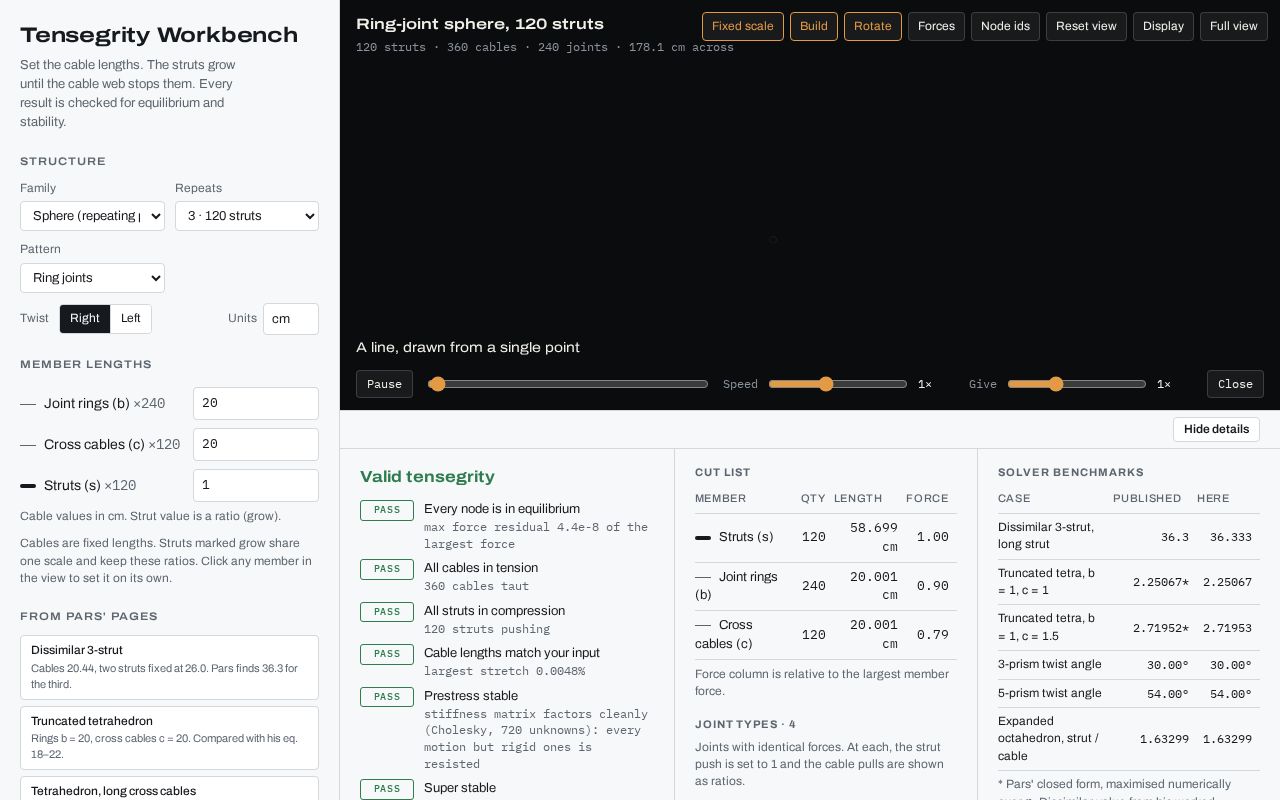Click the Joint rings (b) cut list row
The height and width of the screenshot is (800, 1280).
826,586
